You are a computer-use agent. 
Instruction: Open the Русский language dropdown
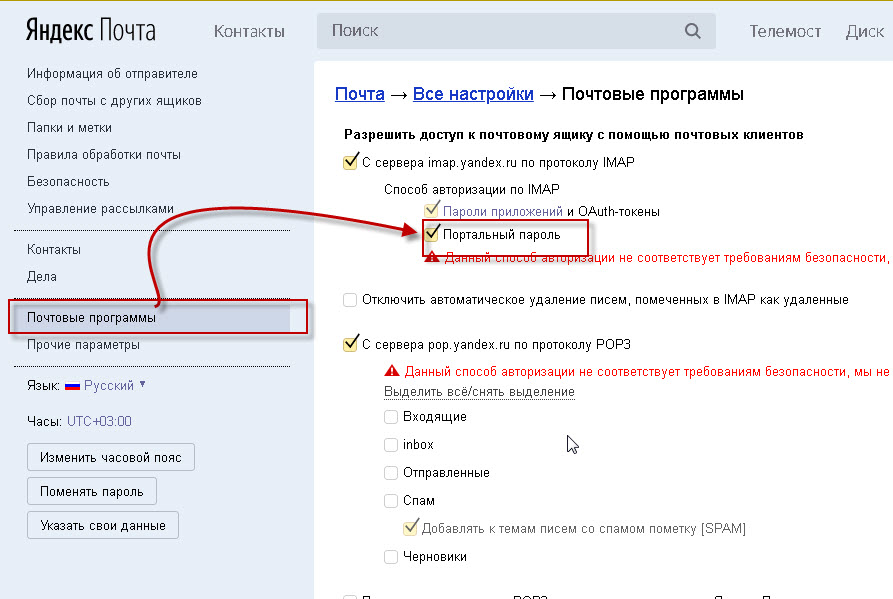coord(114,385)
